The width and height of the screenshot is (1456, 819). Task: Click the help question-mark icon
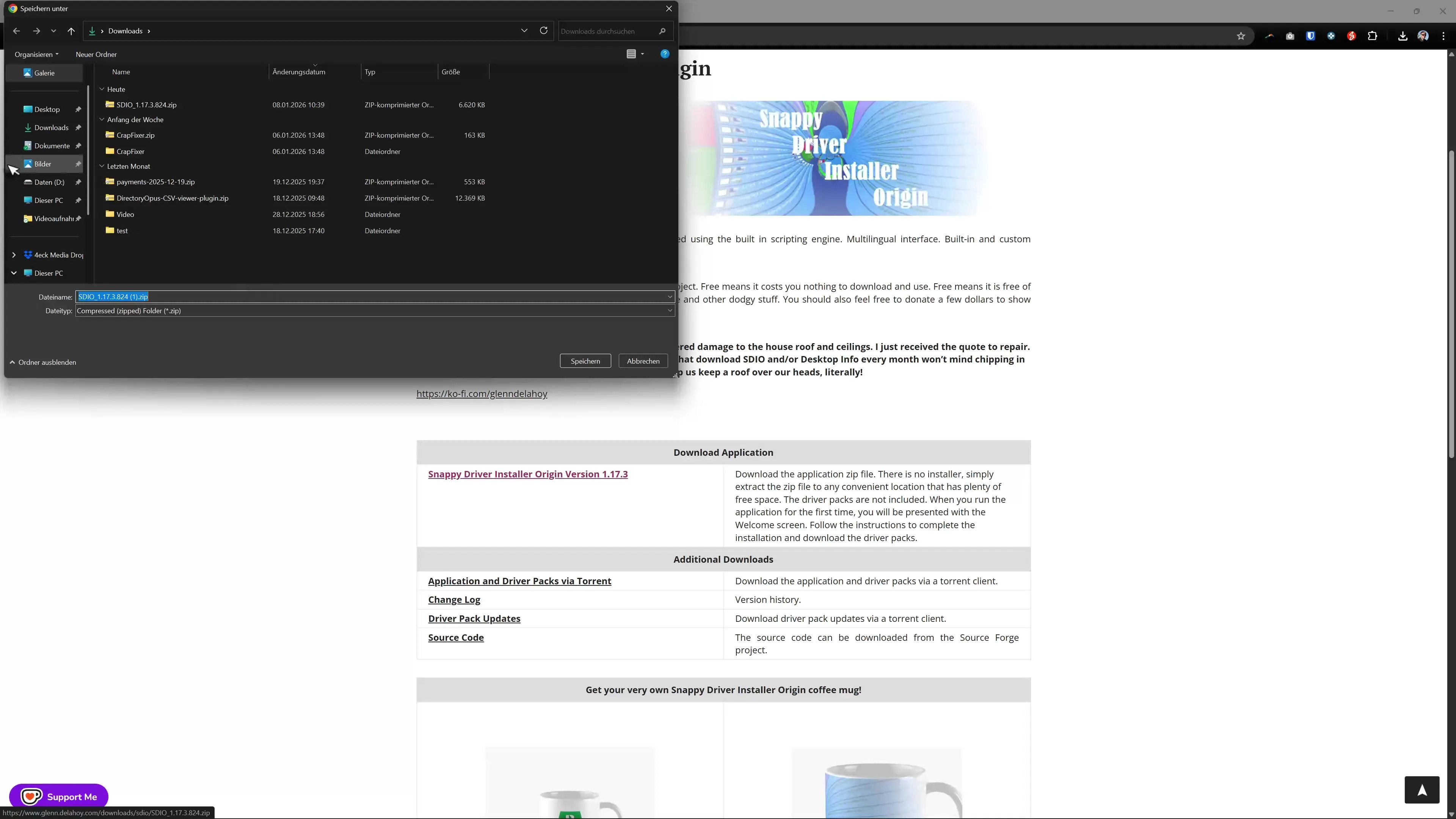coord(665,54)
